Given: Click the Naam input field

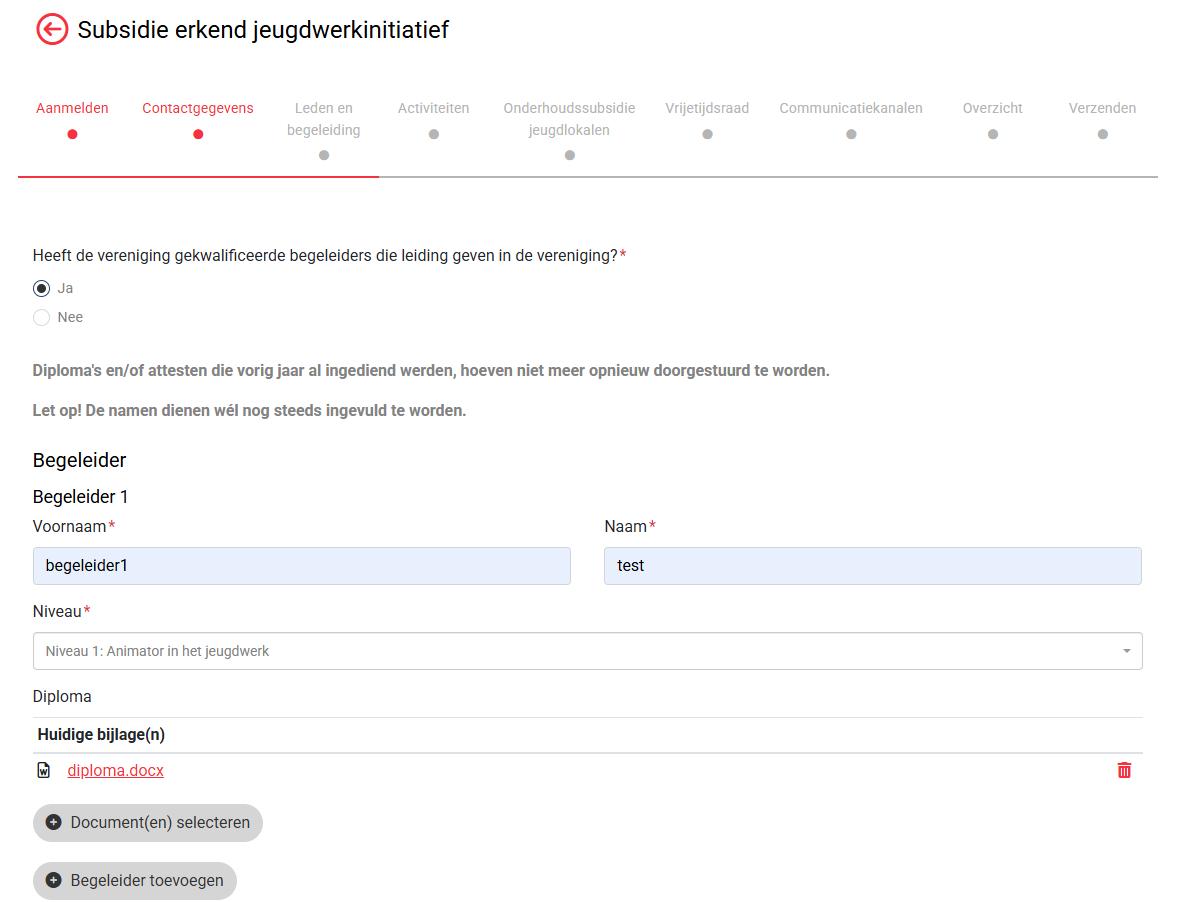Looking at the screenshot, I should point(873,566).
